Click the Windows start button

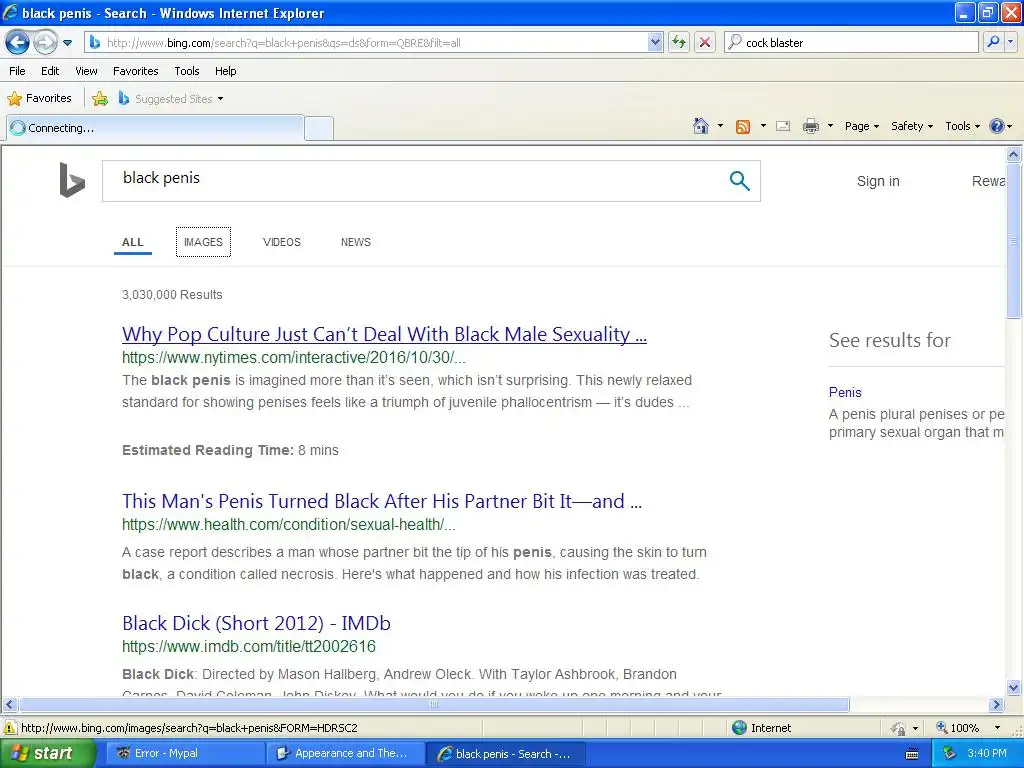point(47,753)
